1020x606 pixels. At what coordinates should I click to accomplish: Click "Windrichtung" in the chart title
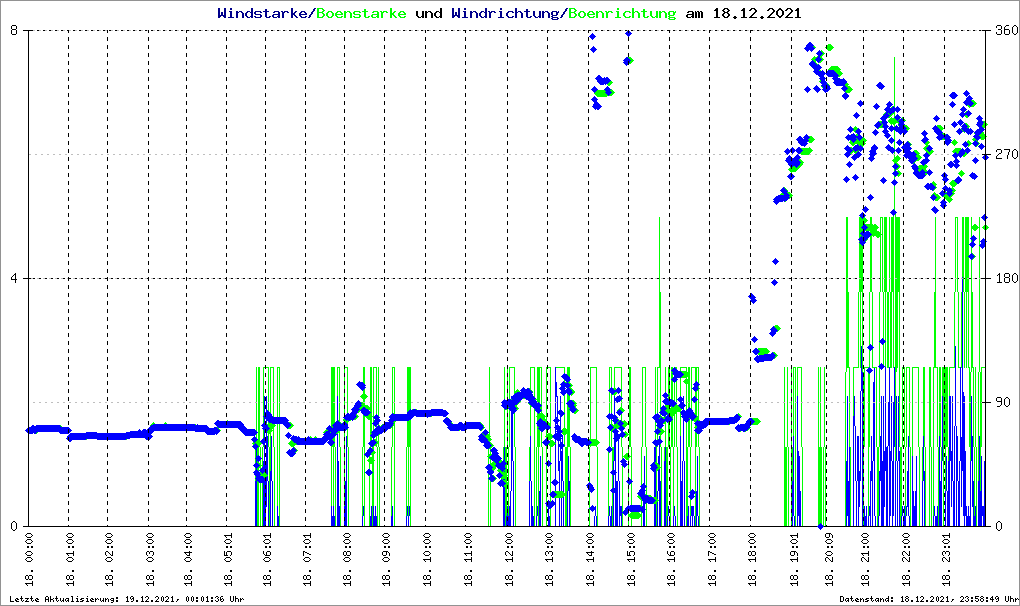(x=505, y=13)
